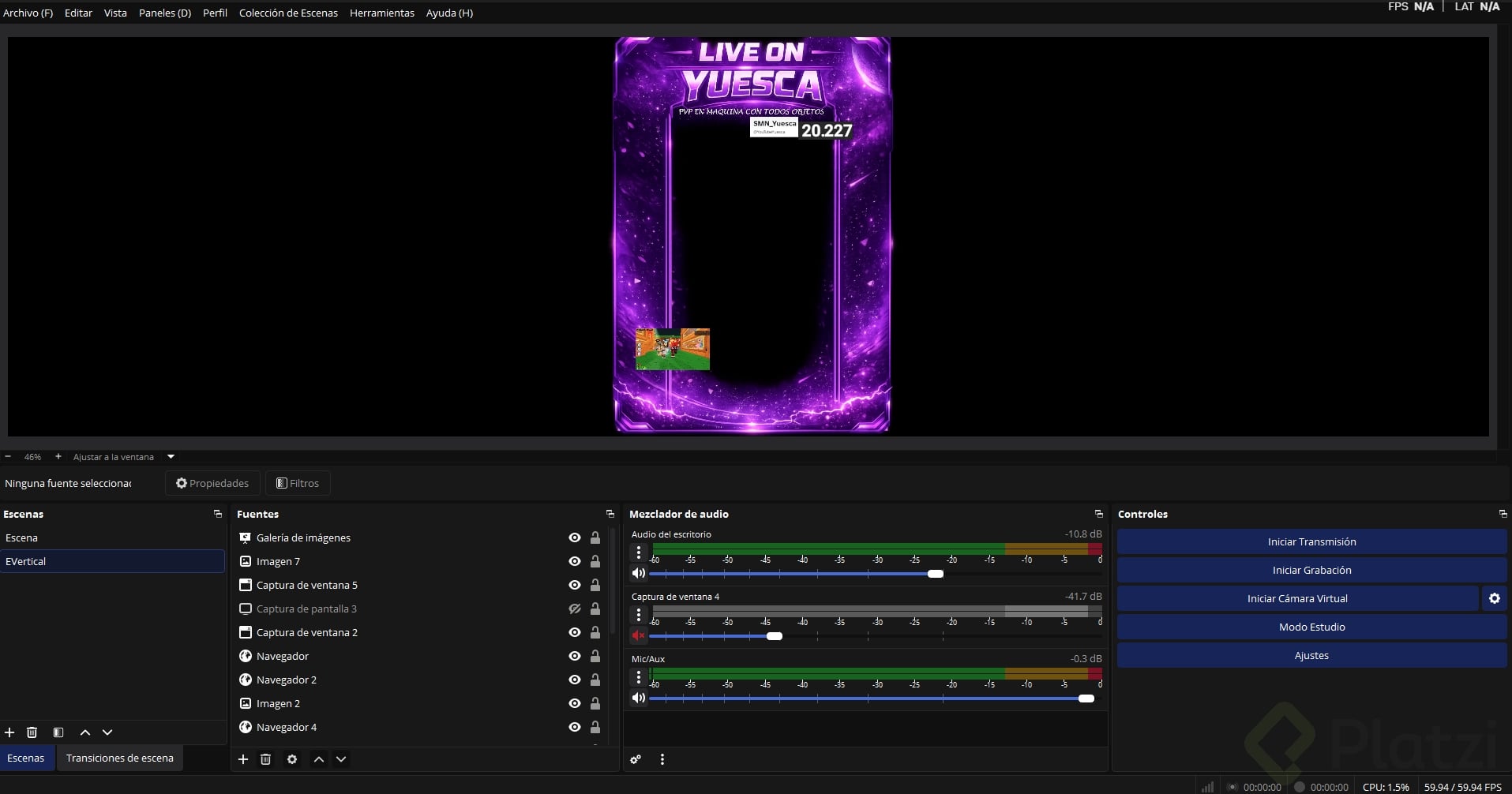This screenshot has width=1512, height=794.
Task: Switch to Transiciones de escena tab
Action: click(119, 758)
